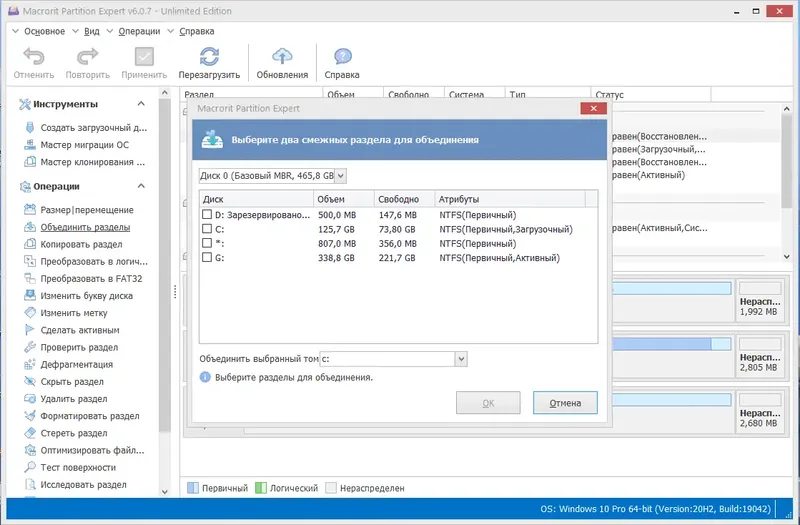Viewport: 800px width, 525px height.
Task: Click the Convert to FAT32 icon
Action: [30, 279]
